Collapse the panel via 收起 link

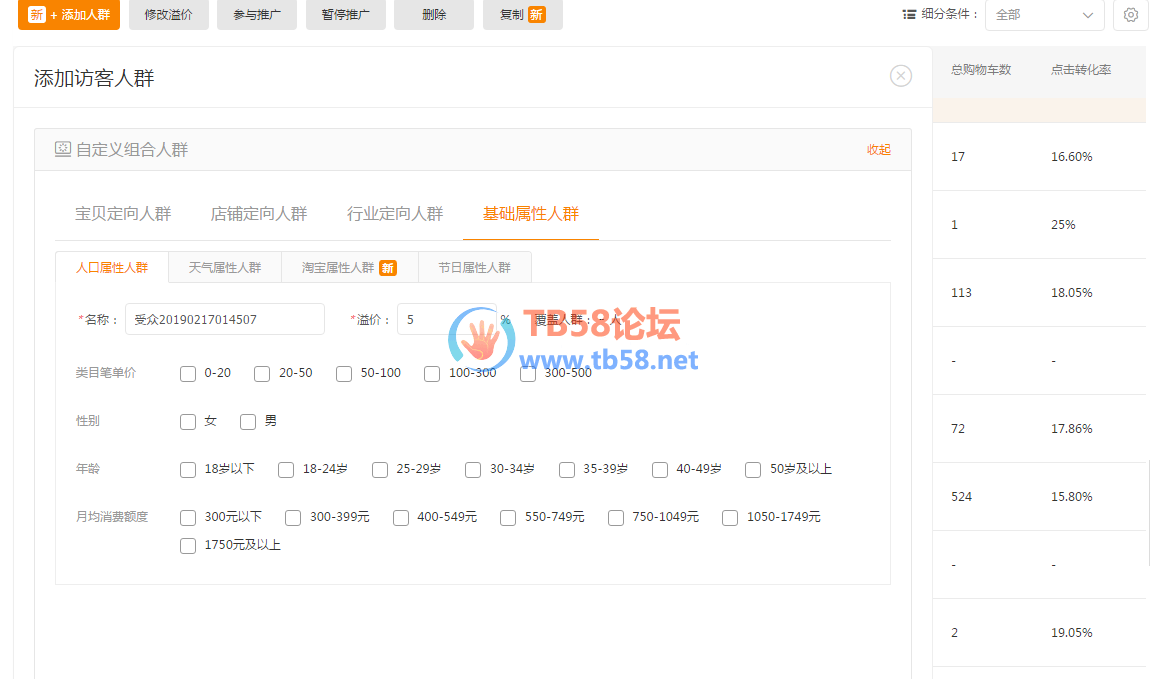click(x=878, y=150)
